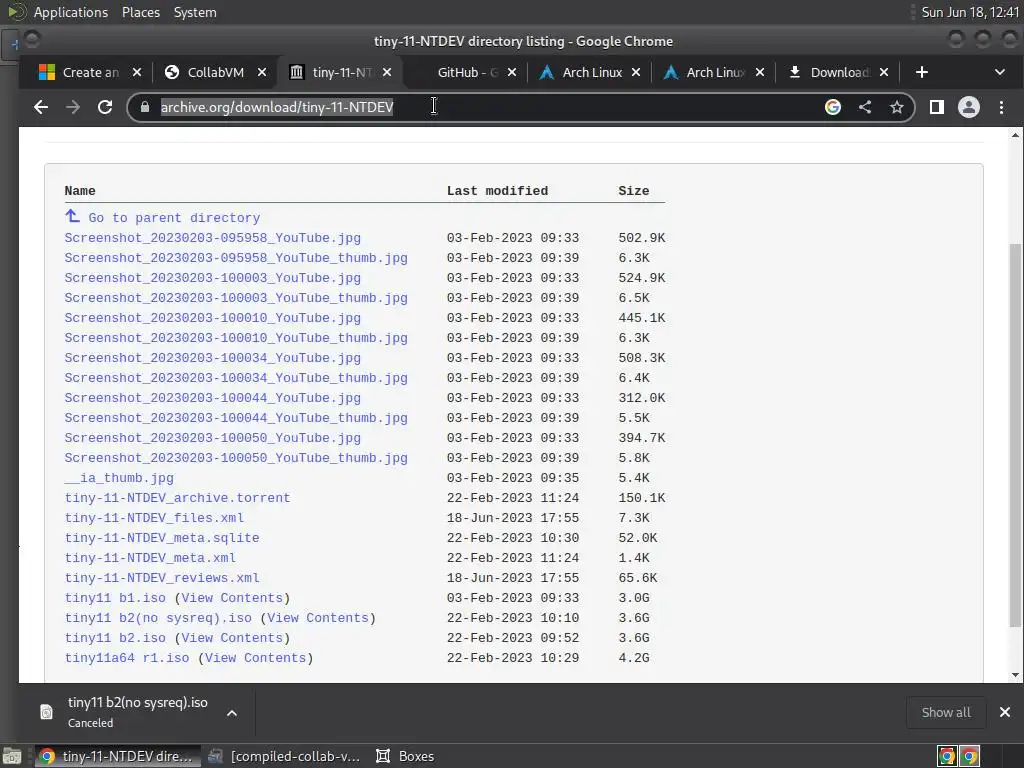Image resolution: width=1024 pixels, height=768 pixels.
Task: View Contents of tiny11 b2.iso
Action: (232, 638)
